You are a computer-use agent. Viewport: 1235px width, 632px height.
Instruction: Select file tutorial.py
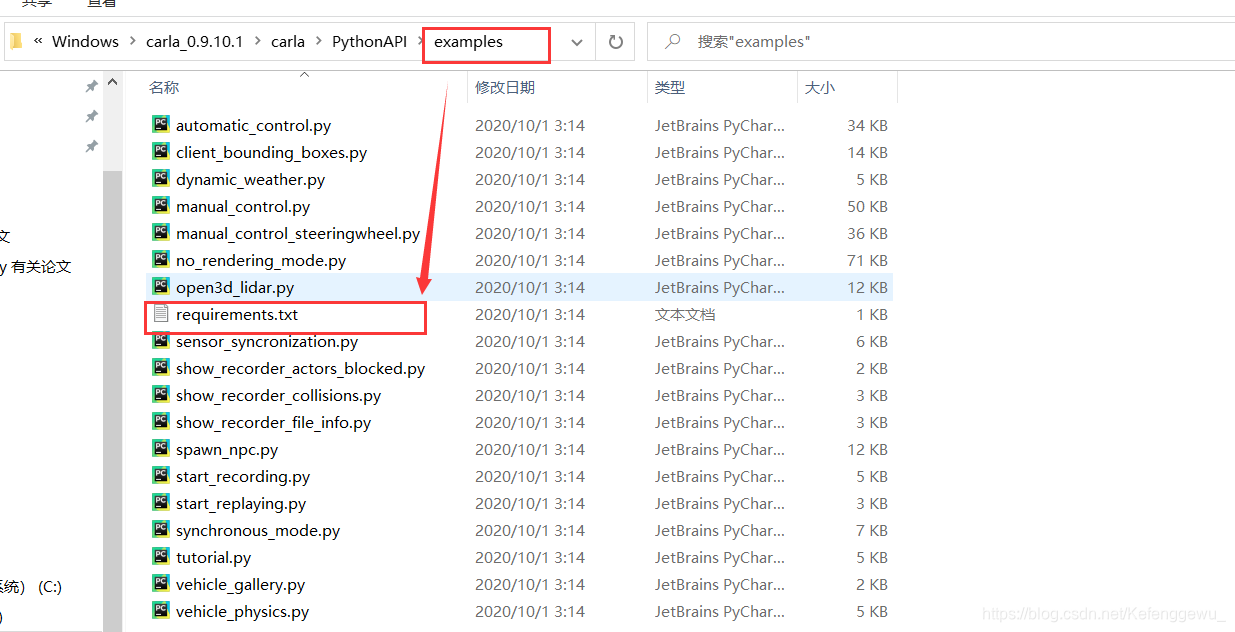point(213,558)
